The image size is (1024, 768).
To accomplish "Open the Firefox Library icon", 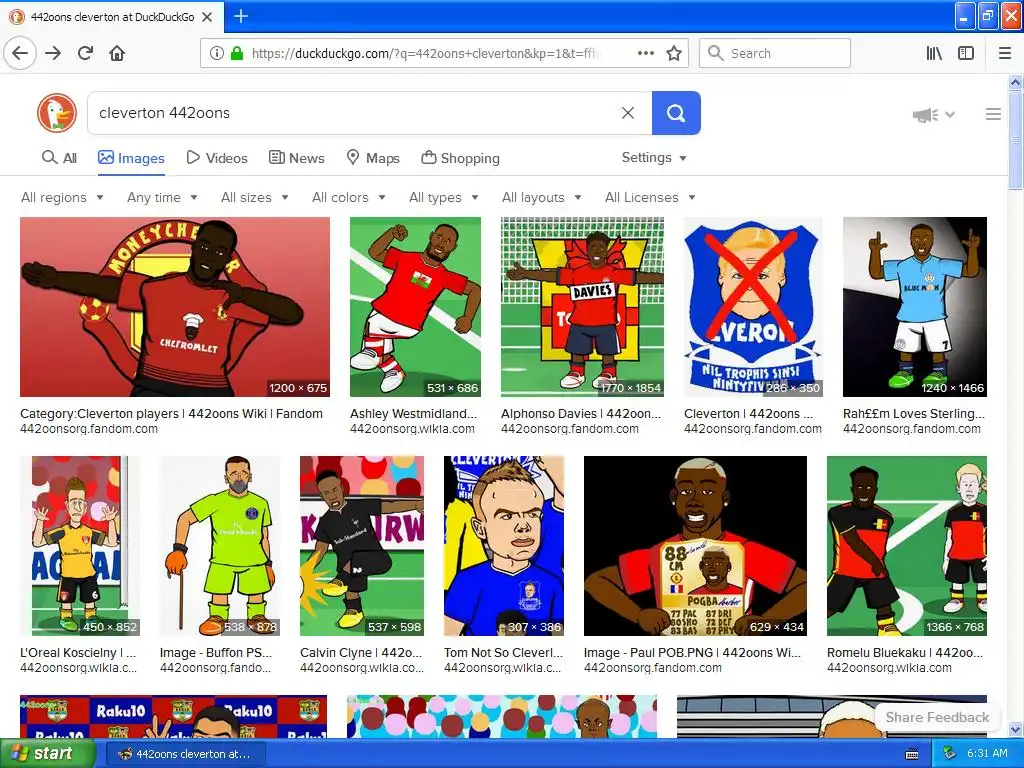I will 934,53.
